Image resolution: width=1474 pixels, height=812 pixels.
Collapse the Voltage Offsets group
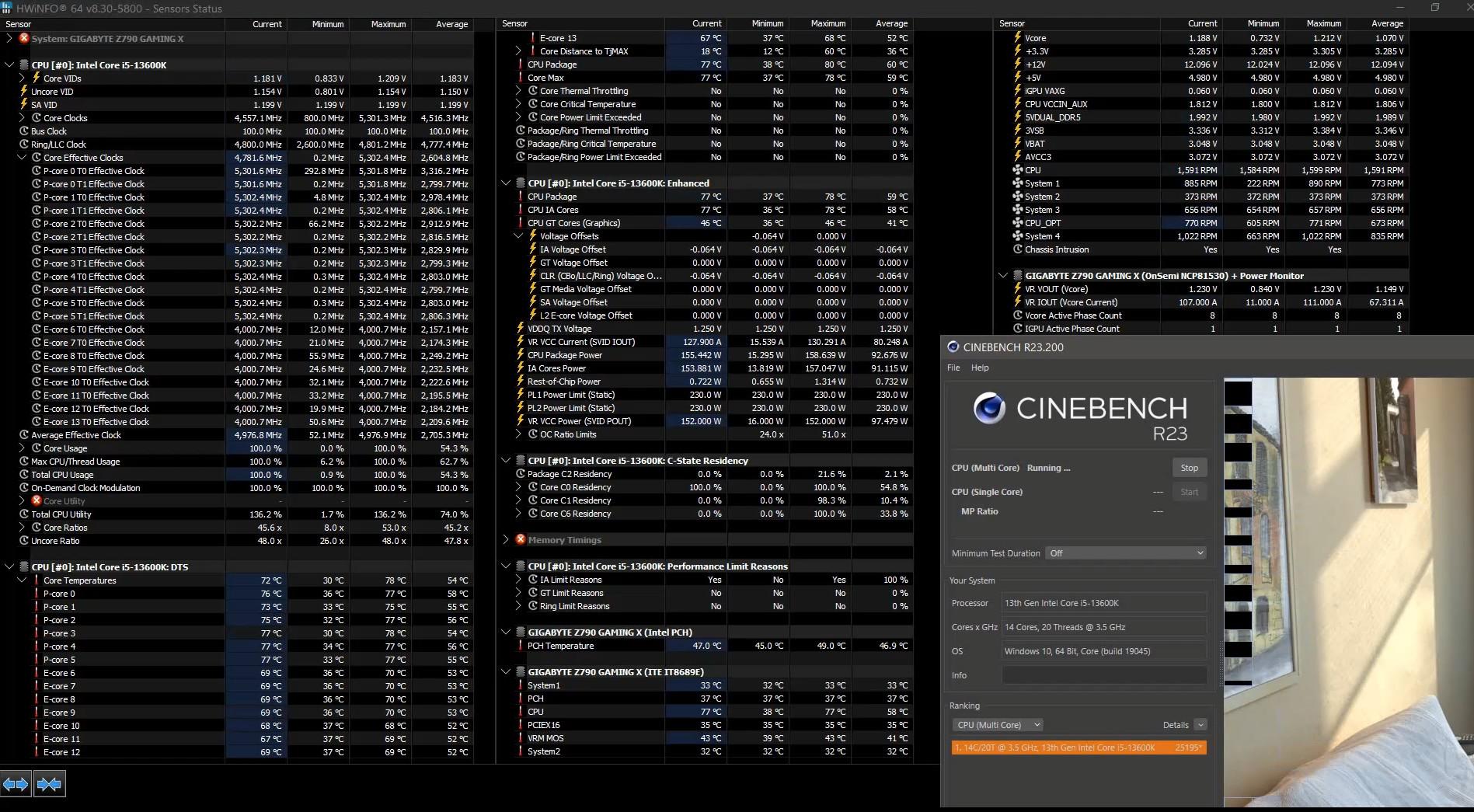click(518, 236)
